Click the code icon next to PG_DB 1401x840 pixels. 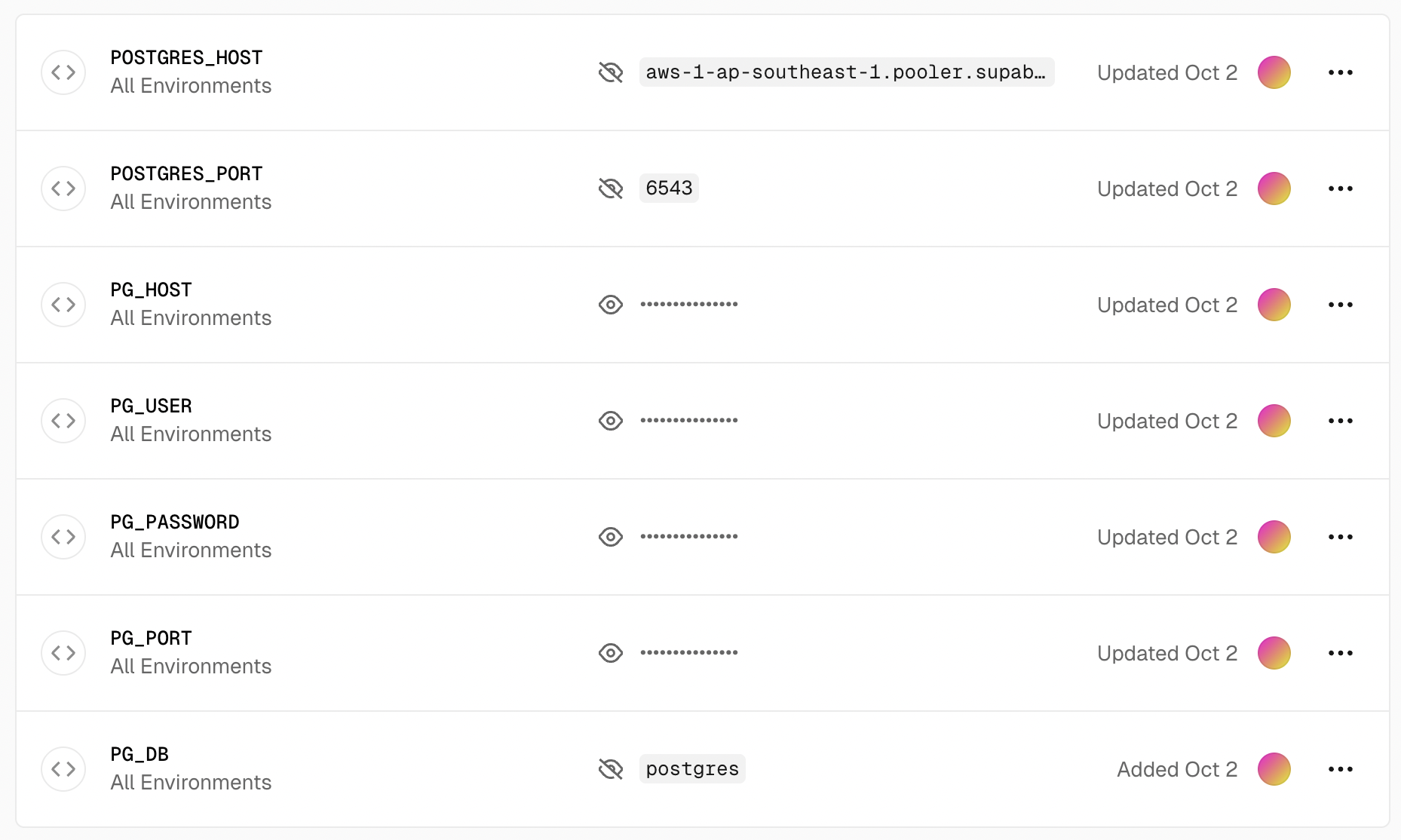pos(63,769)
